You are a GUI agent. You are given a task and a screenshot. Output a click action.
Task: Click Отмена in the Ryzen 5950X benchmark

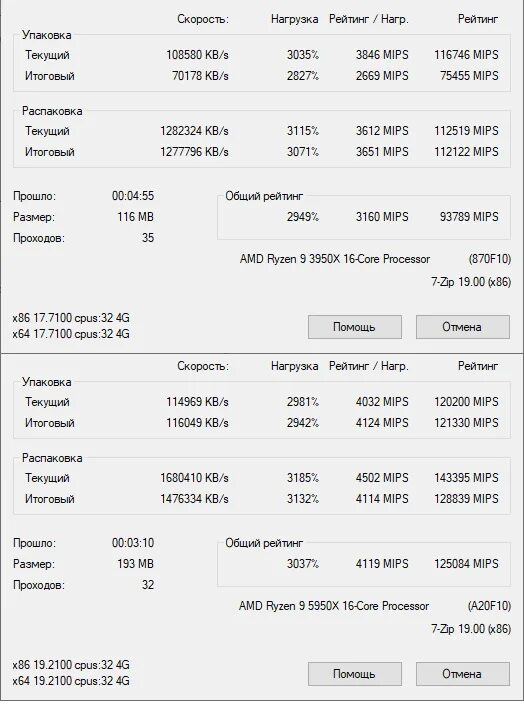[x=463, y=674]
